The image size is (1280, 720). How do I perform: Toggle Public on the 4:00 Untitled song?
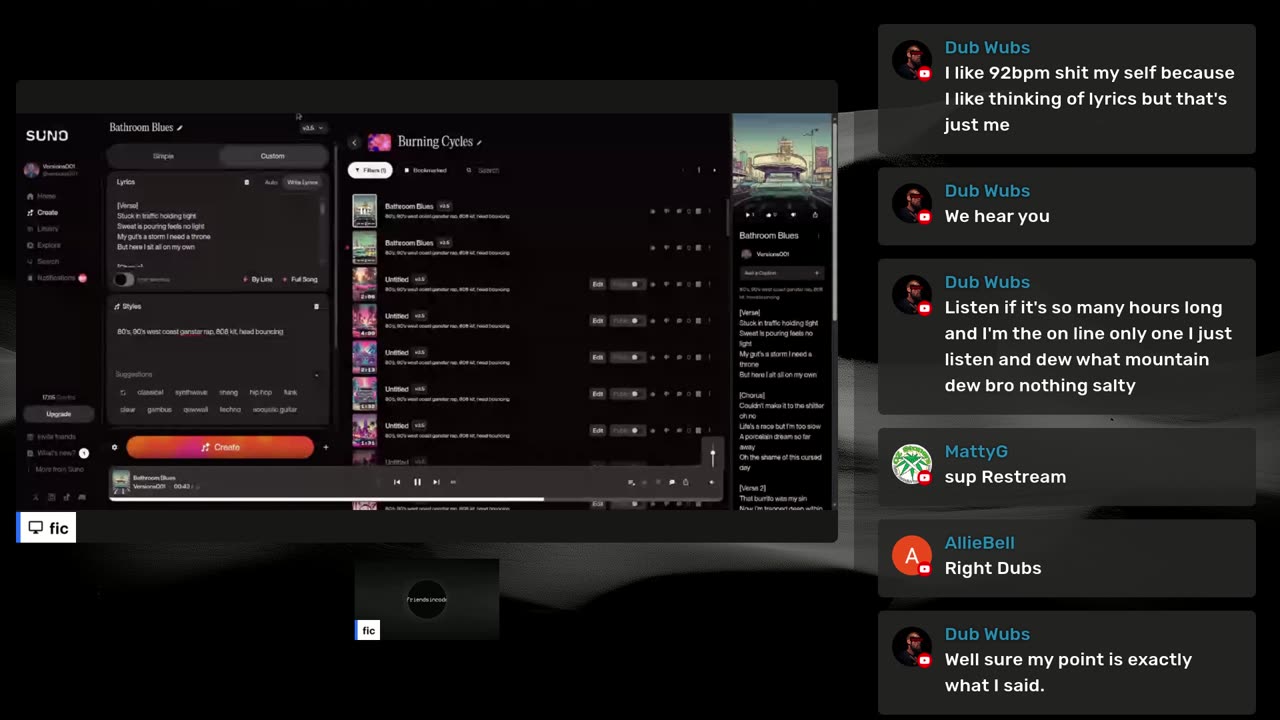click(627, 321)
